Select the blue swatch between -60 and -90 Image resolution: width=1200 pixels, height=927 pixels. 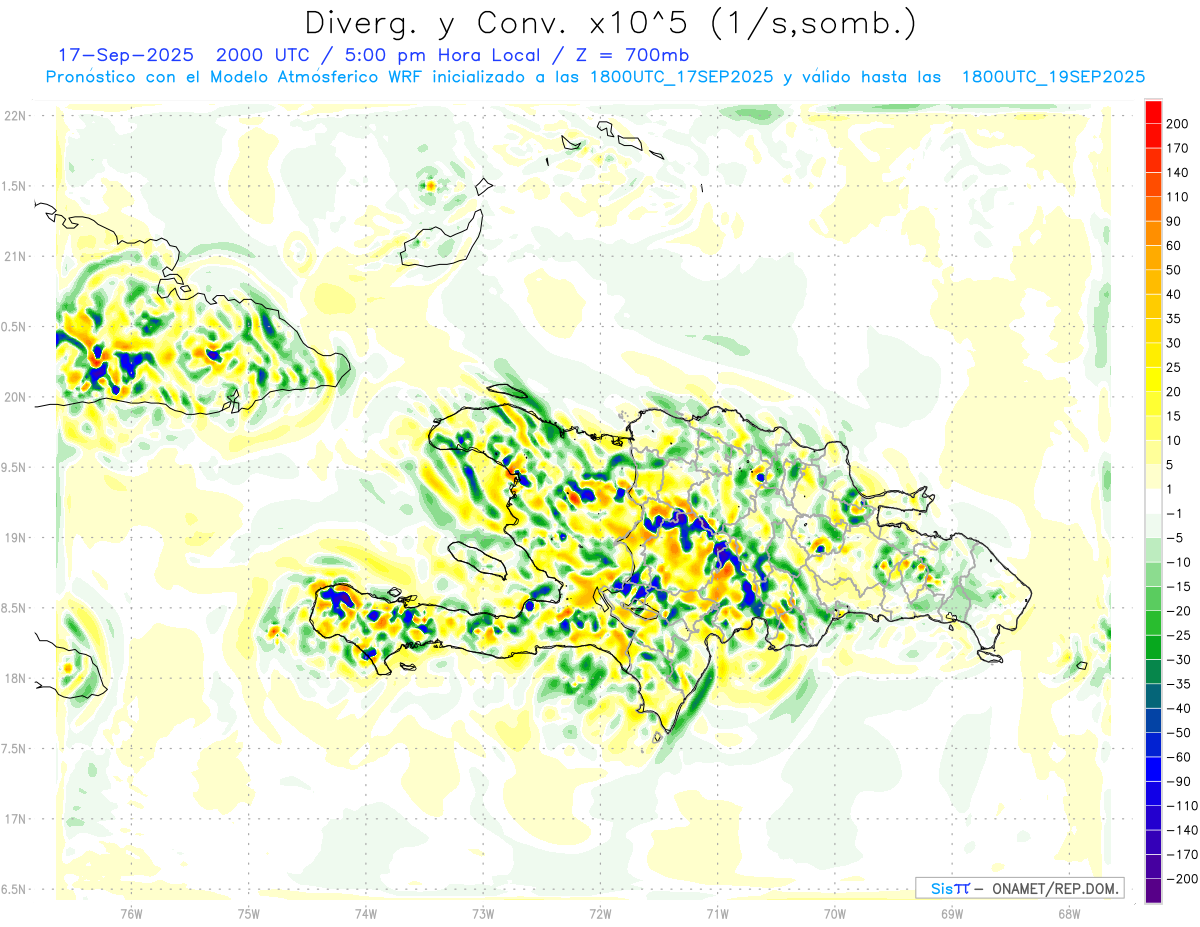point(1153,769)
